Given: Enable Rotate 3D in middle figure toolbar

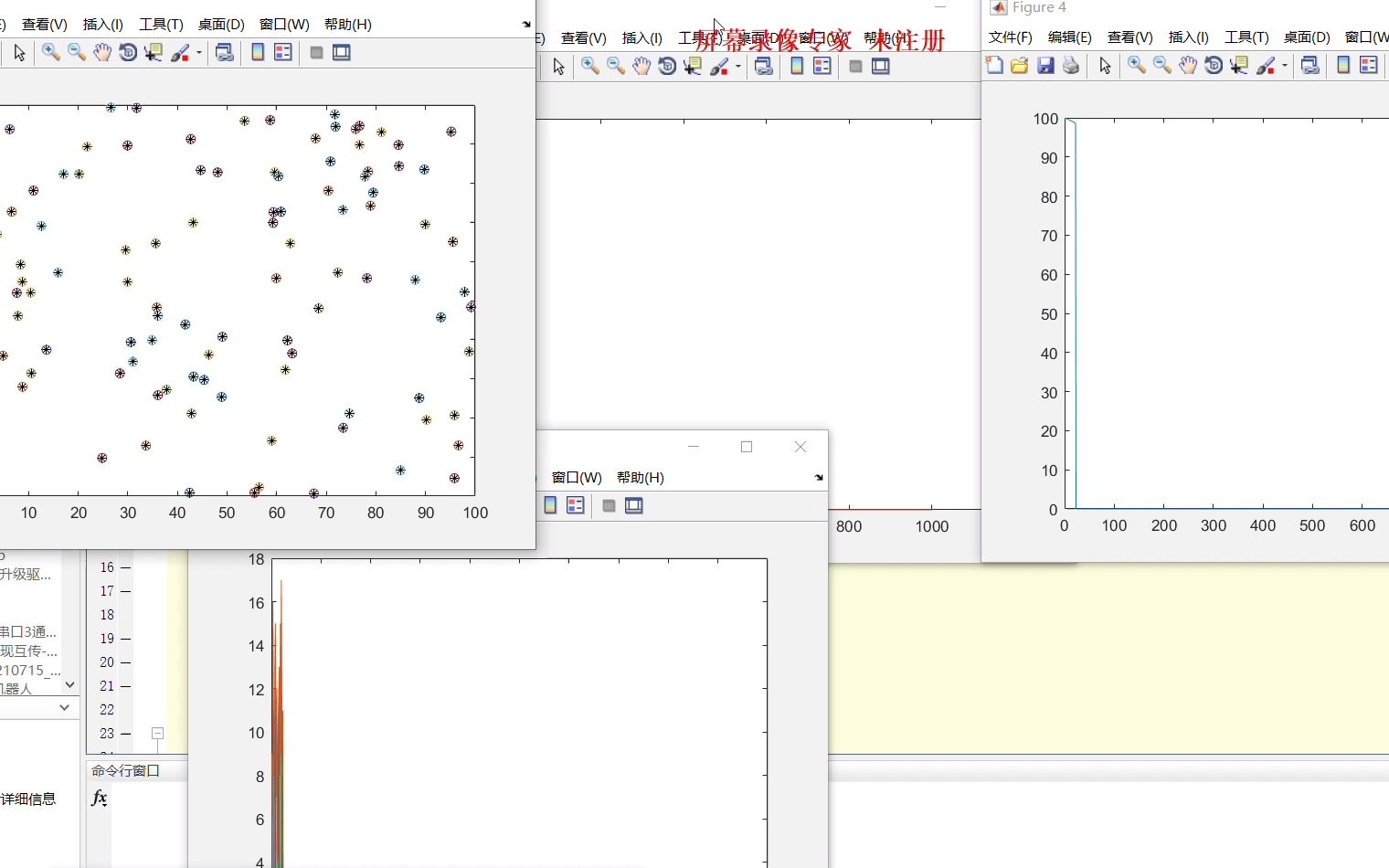Looking at the screenshot, I should (x=667, y=66).
